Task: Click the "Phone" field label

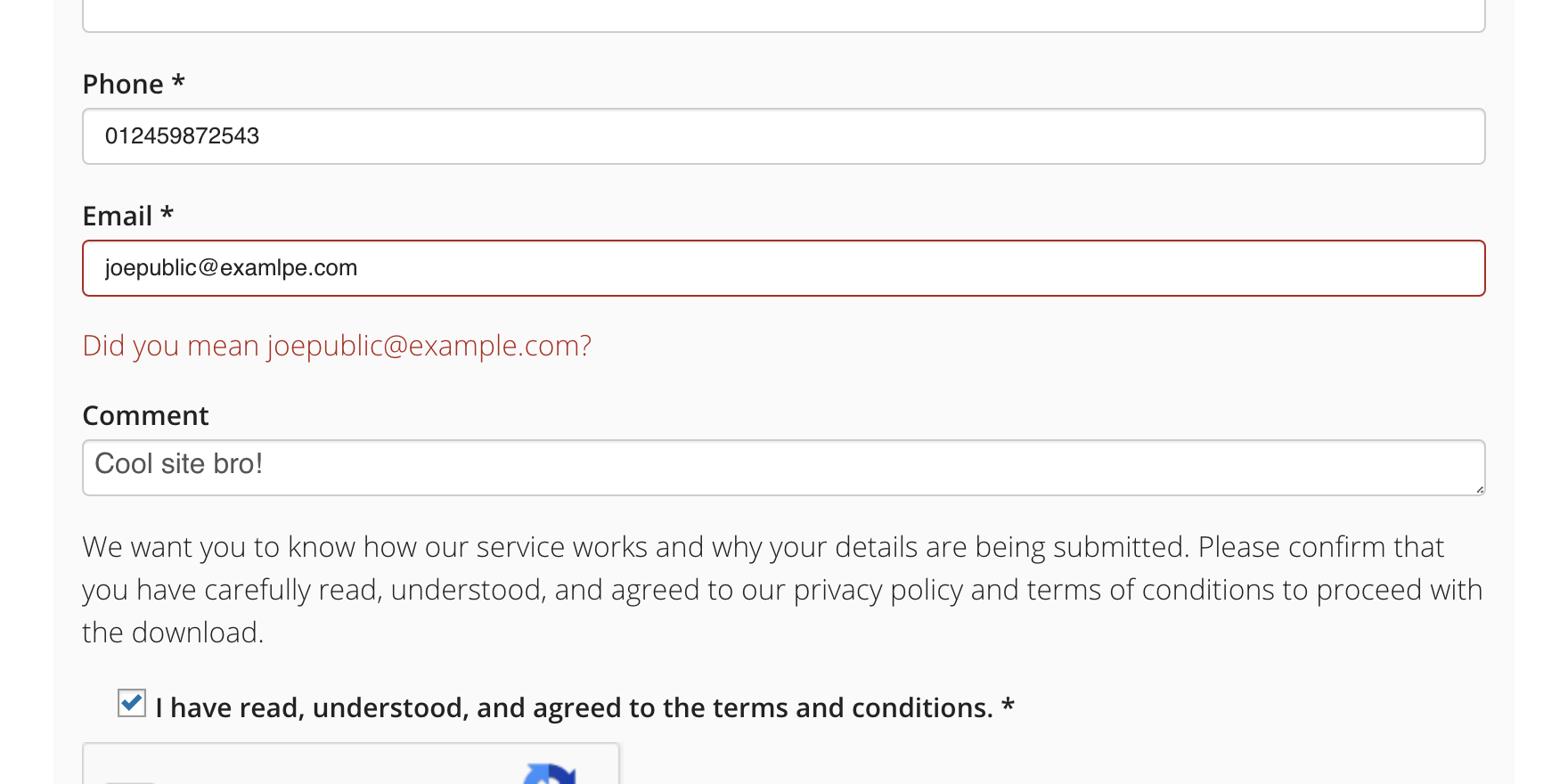Action: click(x=123, y=85)
